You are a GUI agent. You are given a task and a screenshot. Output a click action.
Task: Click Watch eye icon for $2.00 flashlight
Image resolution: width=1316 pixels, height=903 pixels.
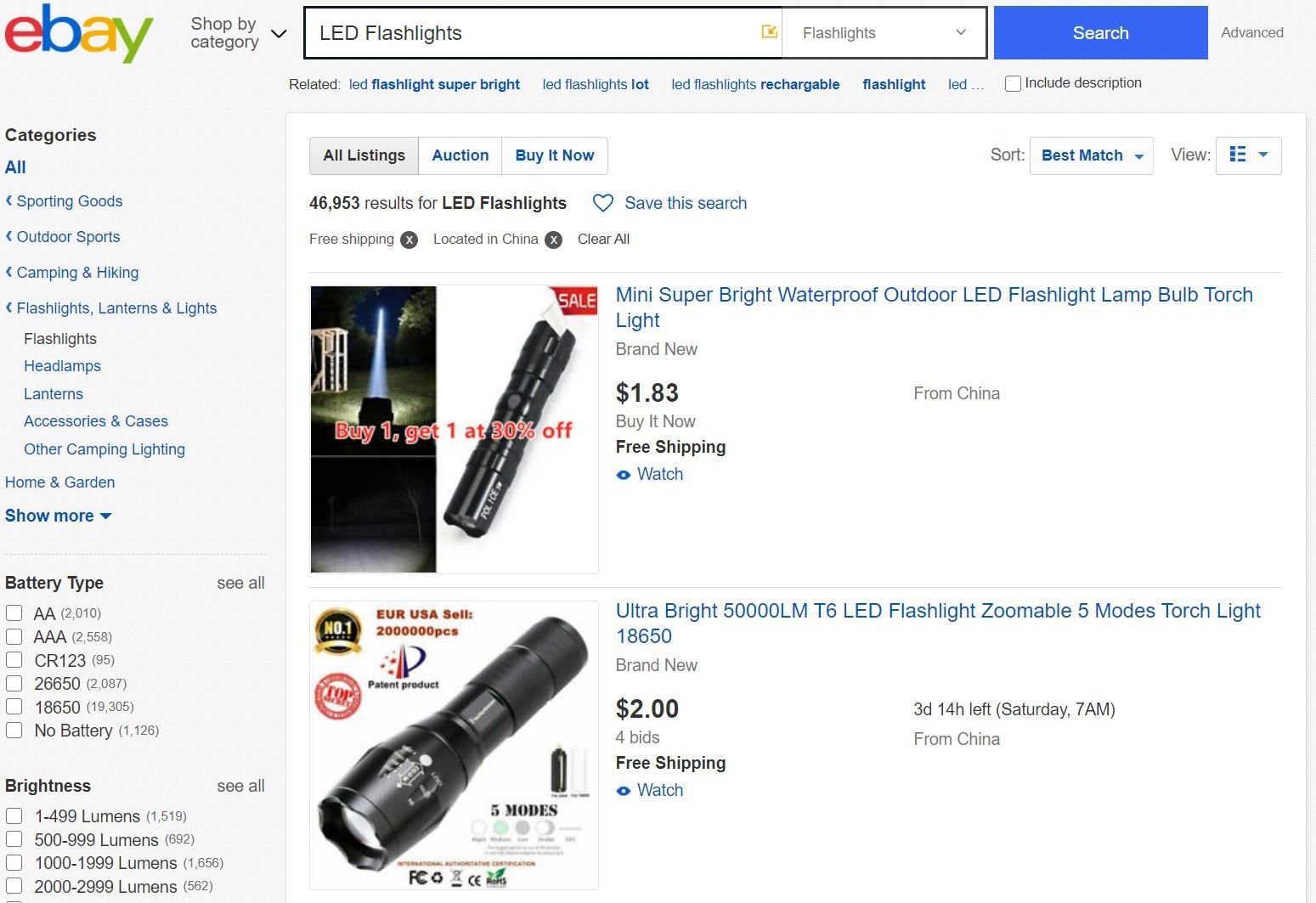[x=624, y=791]
